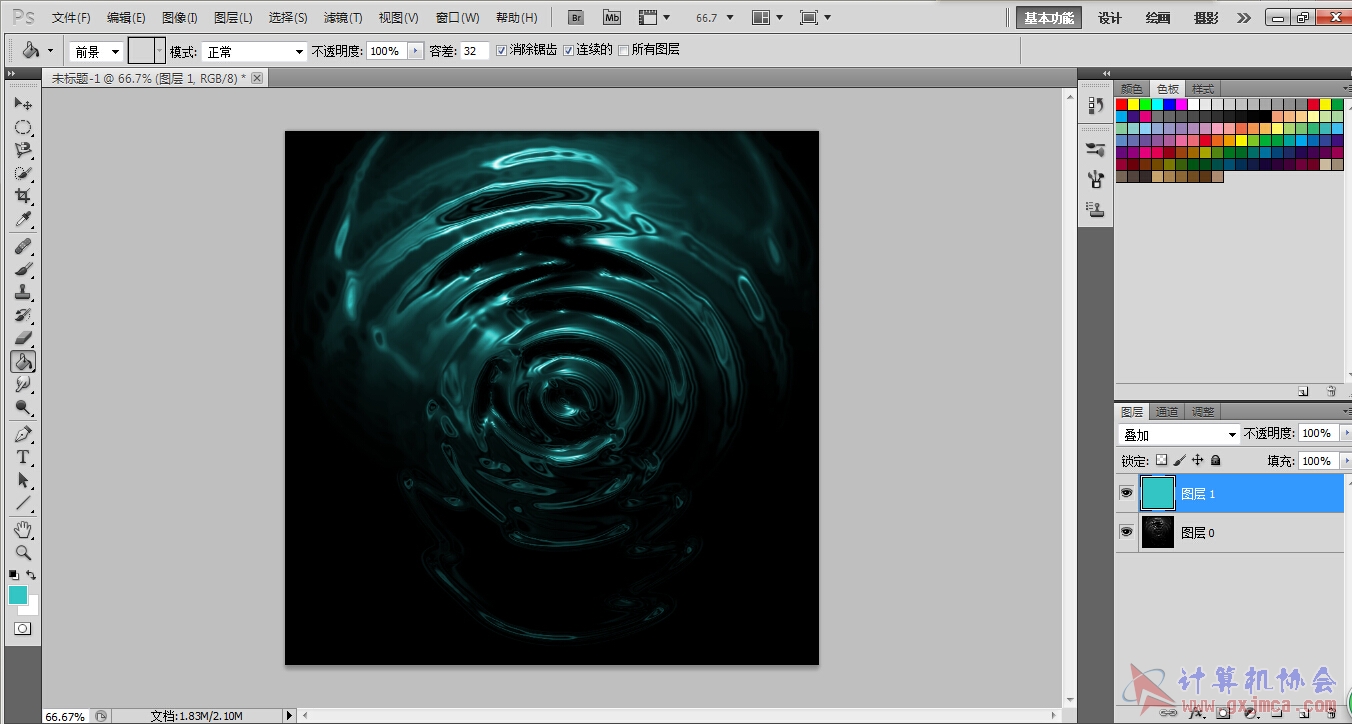
Task: Select the 摄影 workspace
Action: coord(1206,18)
